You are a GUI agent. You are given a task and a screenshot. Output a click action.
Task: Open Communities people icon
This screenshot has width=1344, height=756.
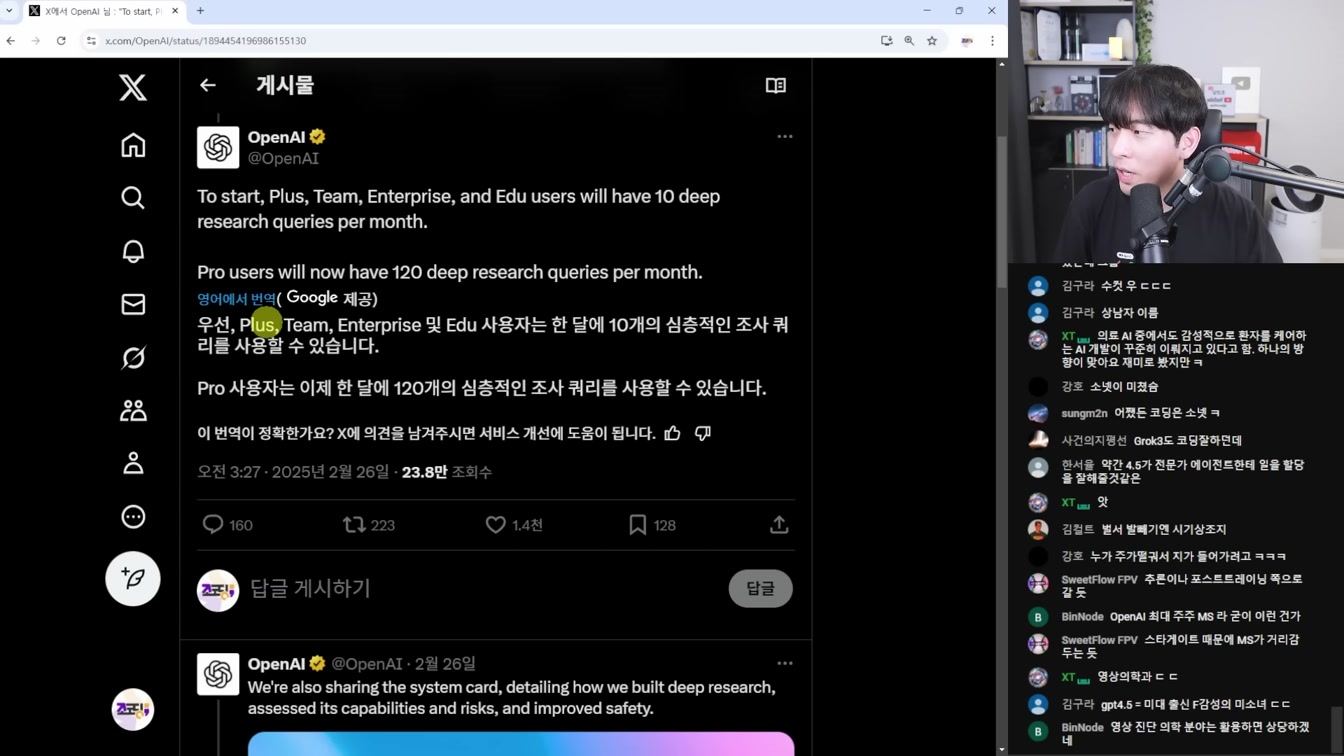[133, 410]
